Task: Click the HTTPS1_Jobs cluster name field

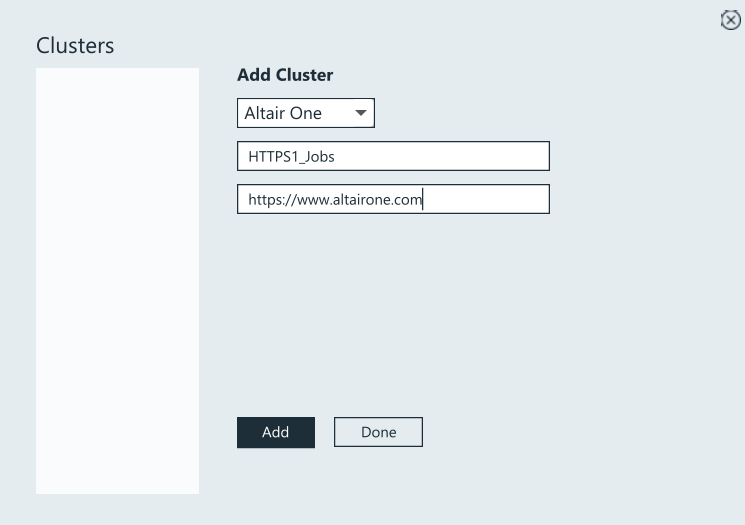Action: click(393, 156)
